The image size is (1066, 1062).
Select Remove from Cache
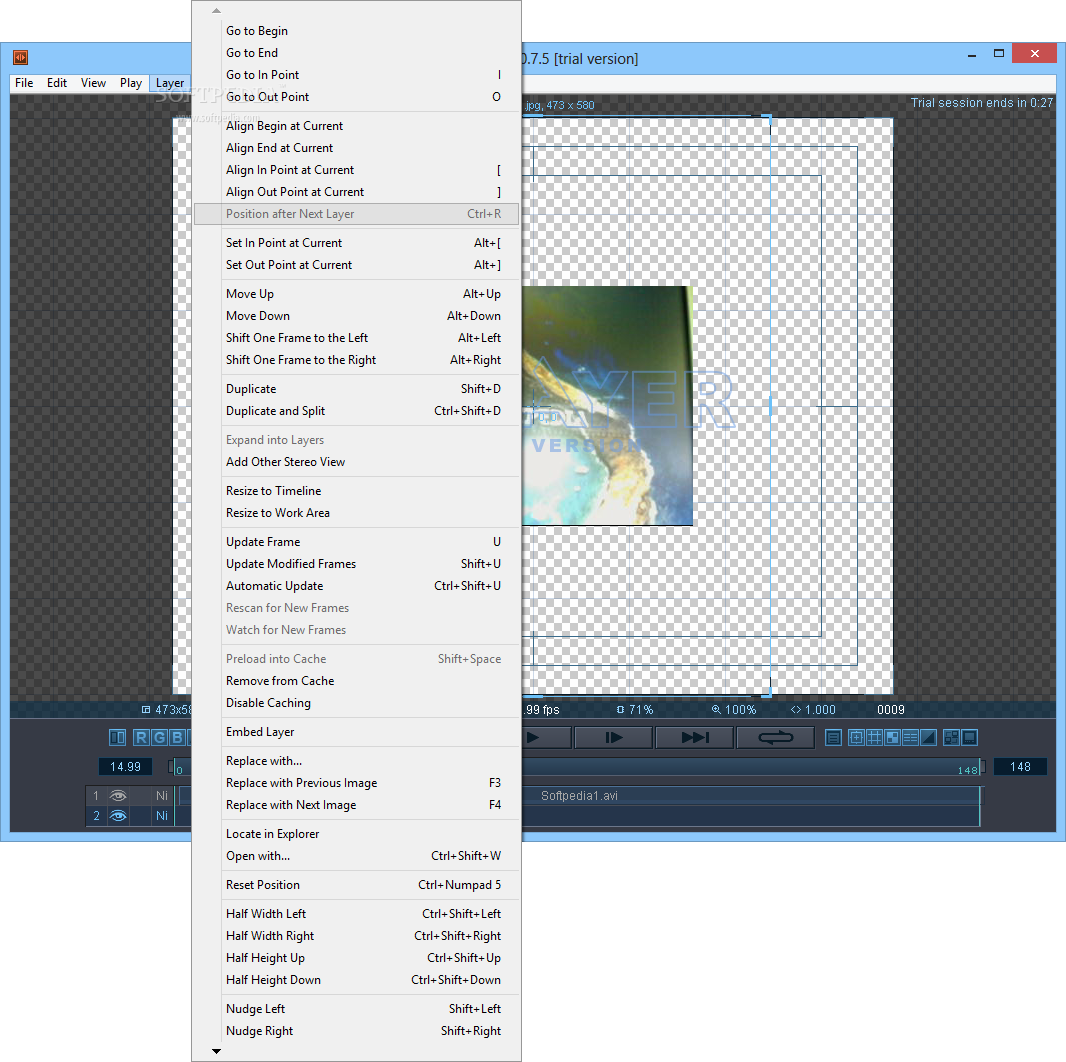[356, 681]
